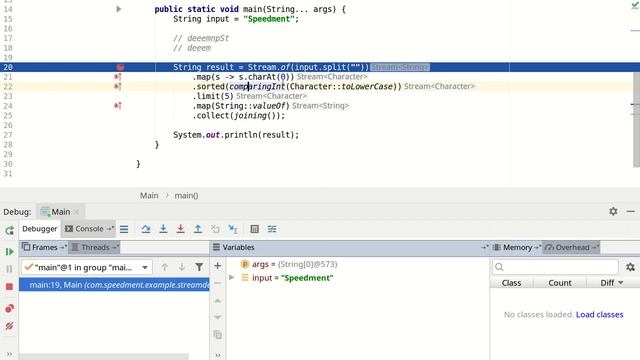The width and height of the screenshot is (640, 360).
Task: Move watch up in Variables panel
Action: coord(218,300)
